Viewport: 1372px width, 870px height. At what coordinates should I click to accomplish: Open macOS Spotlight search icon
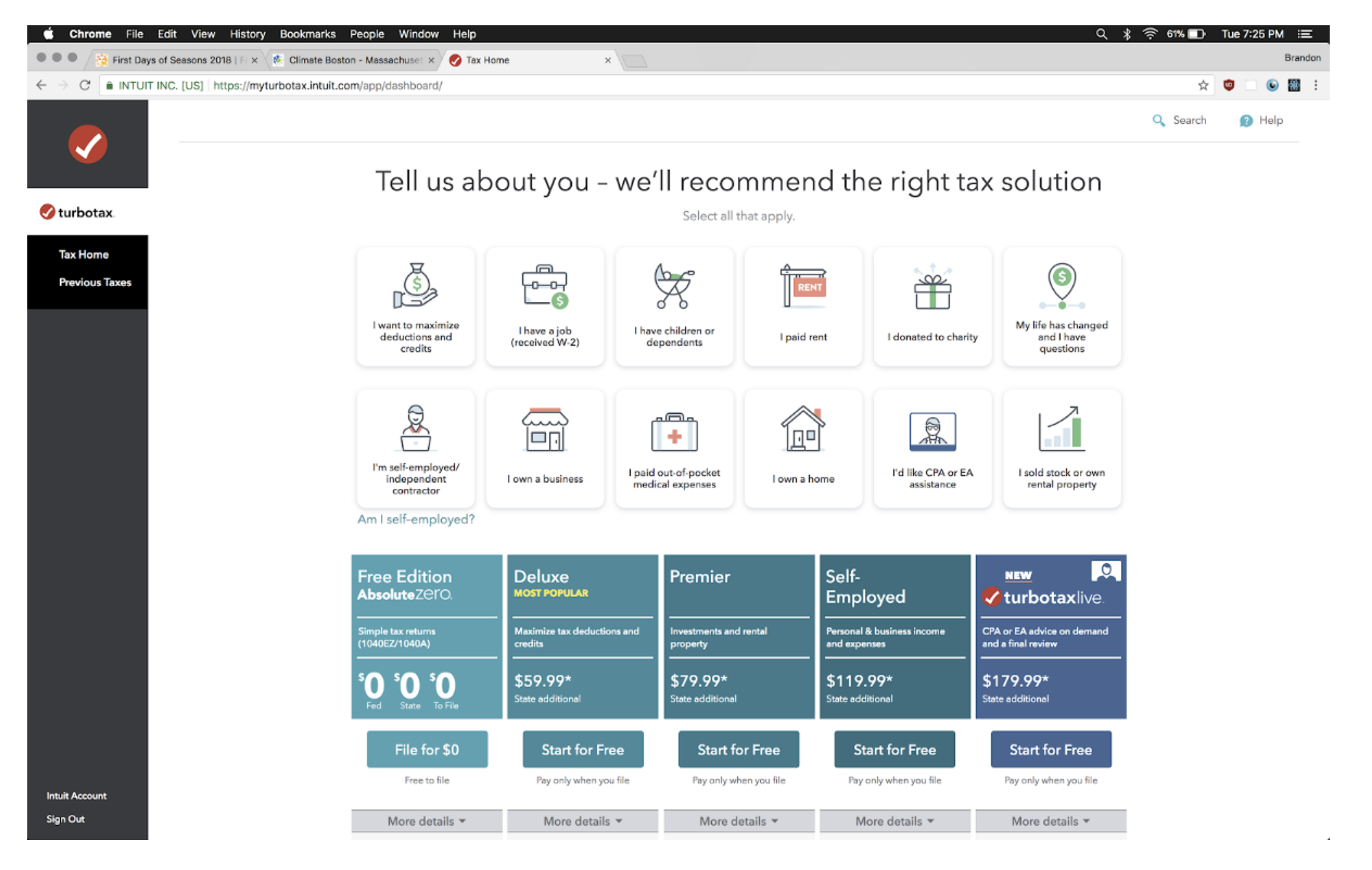[1101, 34]
